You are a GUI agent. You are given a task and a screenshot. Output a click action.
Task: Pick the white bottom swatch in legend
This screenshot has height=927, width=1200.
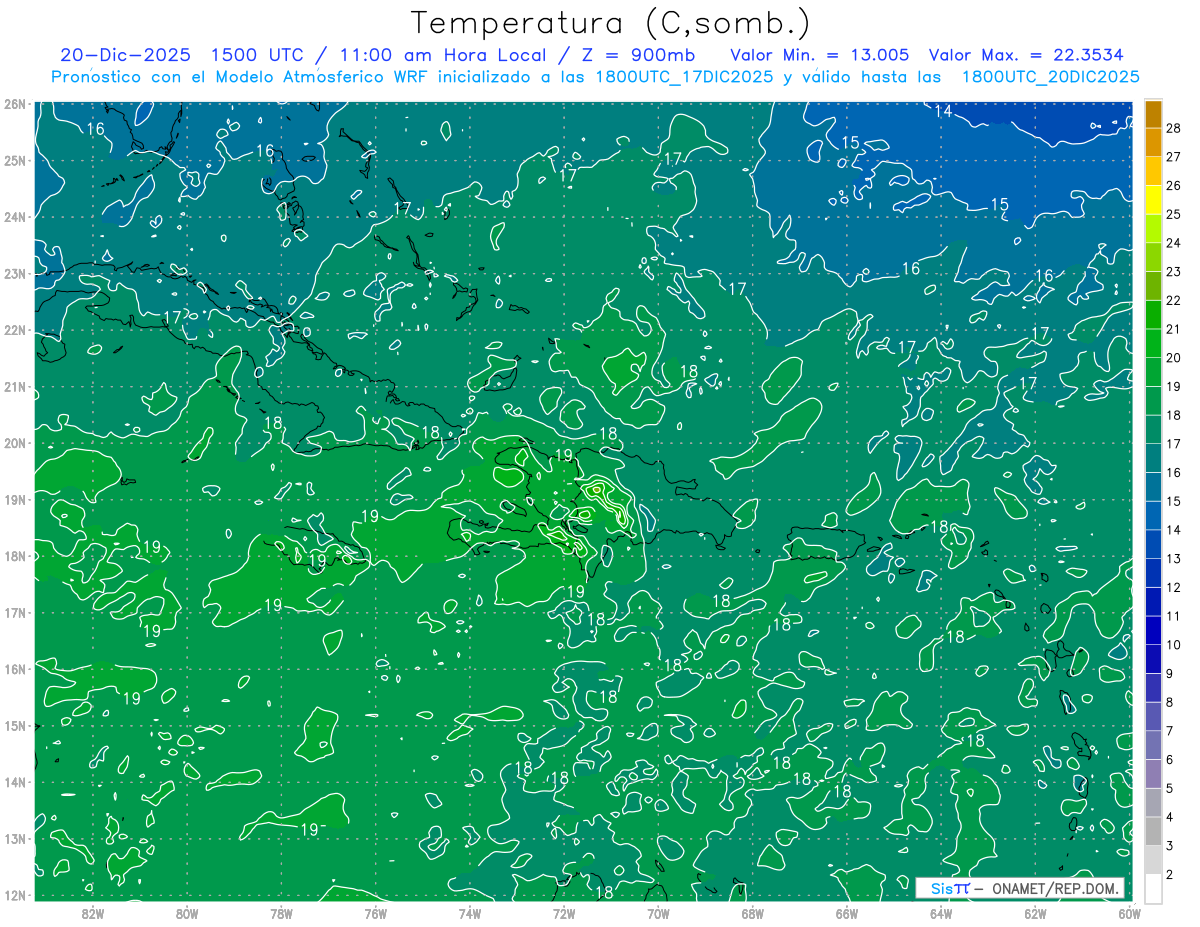point(1153,887)
